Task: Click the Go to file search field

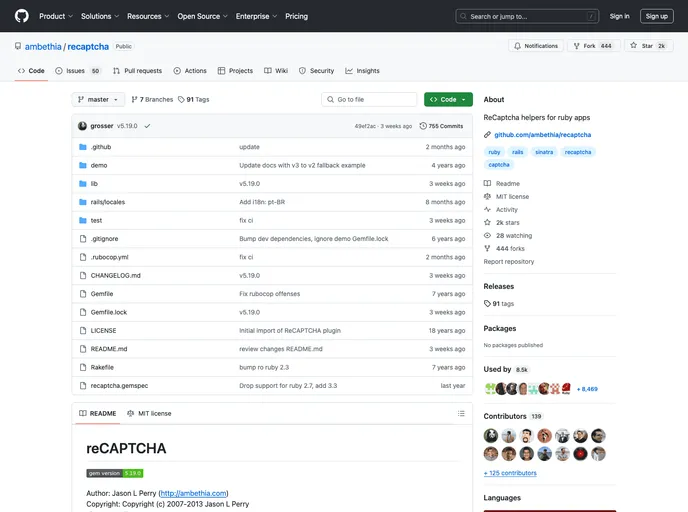Action: pyautogui.click(x=369, y=100)
